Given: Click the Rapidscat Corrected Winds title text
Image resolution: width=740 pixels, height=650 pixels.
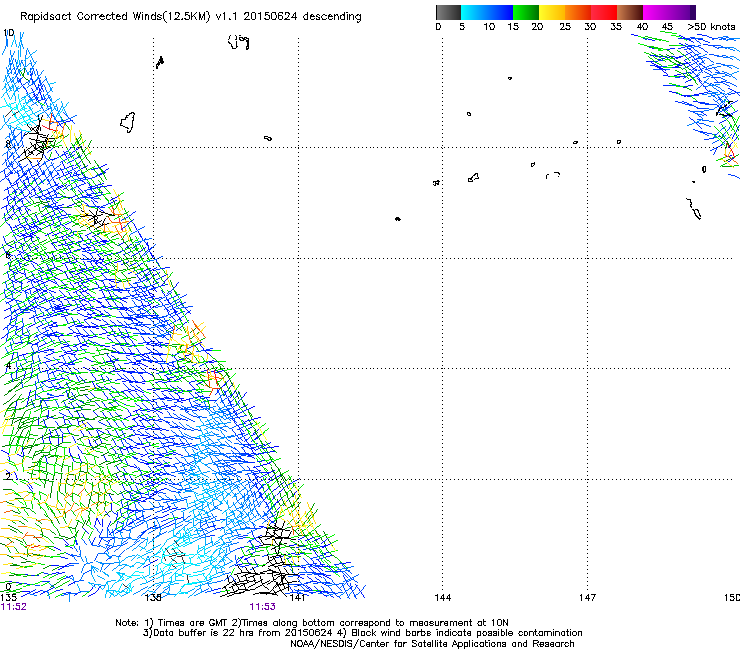Looking at the screenshot, I should coord(191,16).
